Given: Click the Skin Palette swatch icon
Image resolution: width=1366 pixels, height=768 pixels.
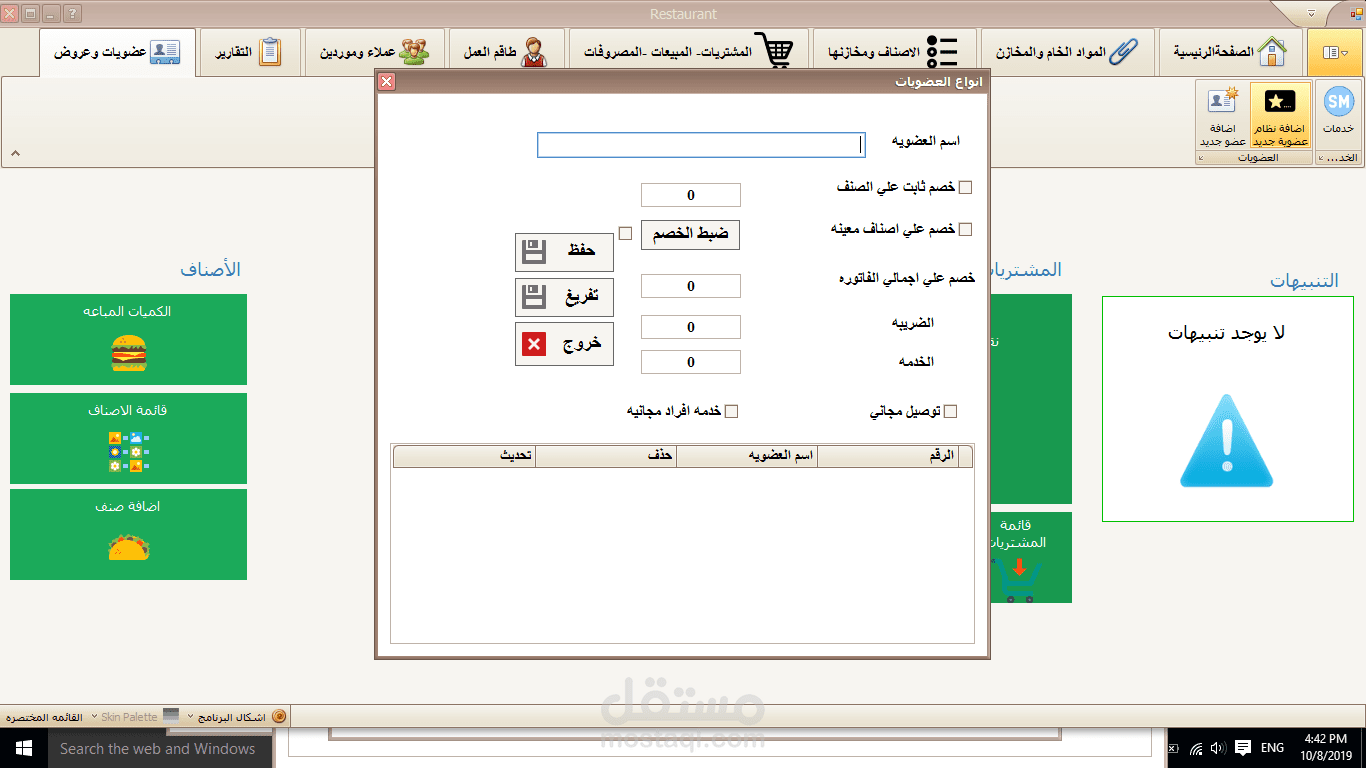Looking at the screenshot, I should pyautogui.click(x=171, y=715).
